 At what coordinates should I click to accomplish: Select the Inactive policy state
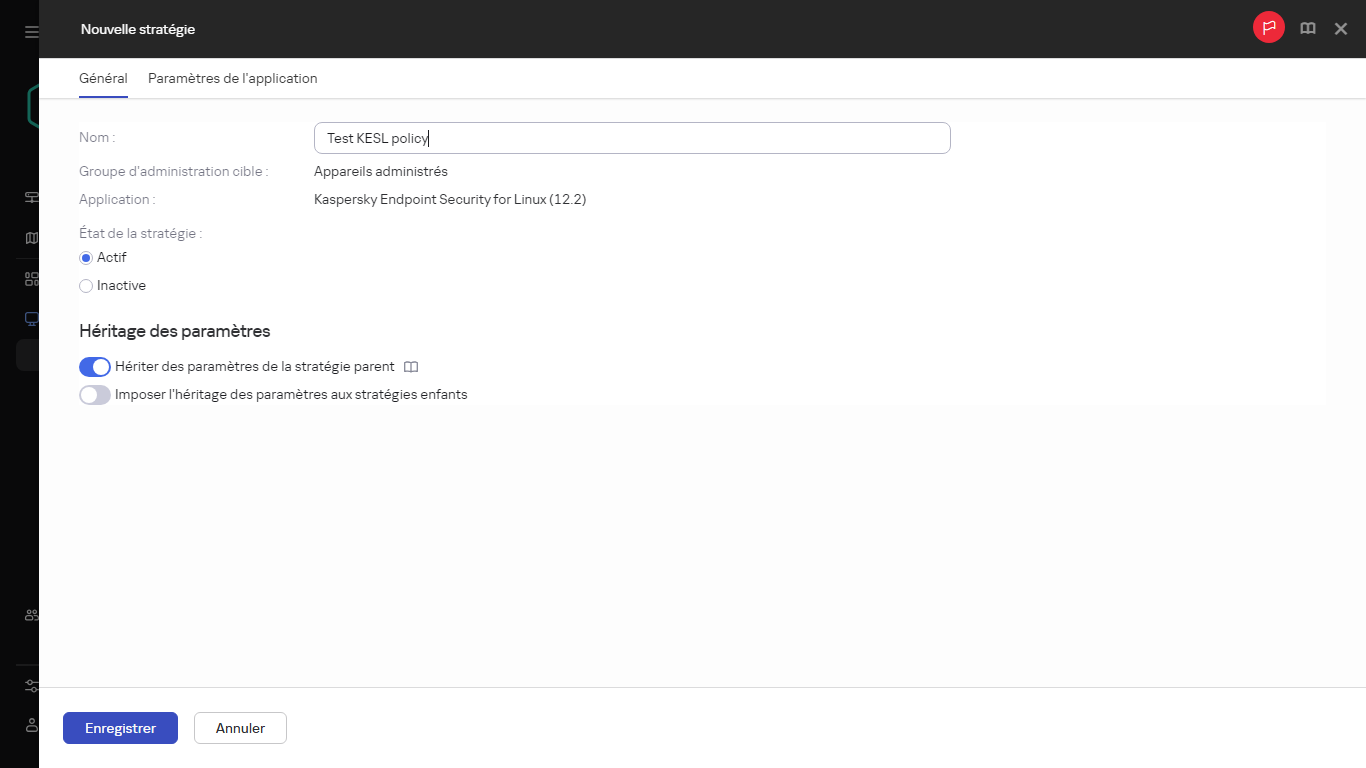click(x=86, y=286)
